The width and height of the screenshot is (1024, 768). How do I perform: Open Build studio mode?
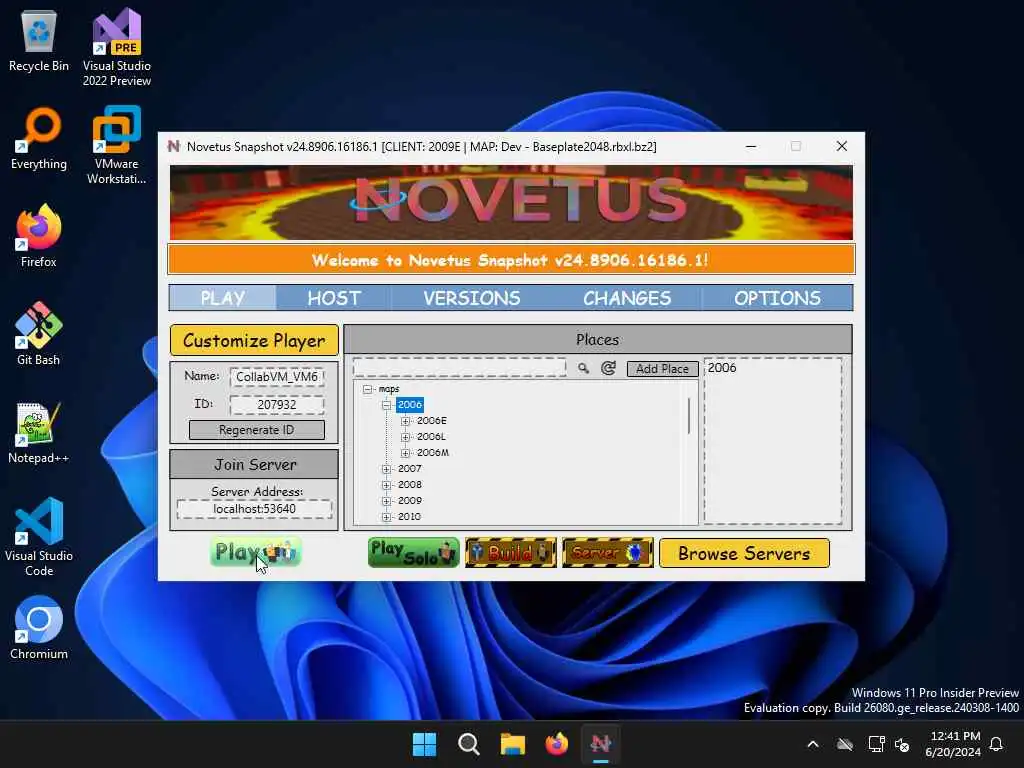pyautogui.click(x=511, y=552)
